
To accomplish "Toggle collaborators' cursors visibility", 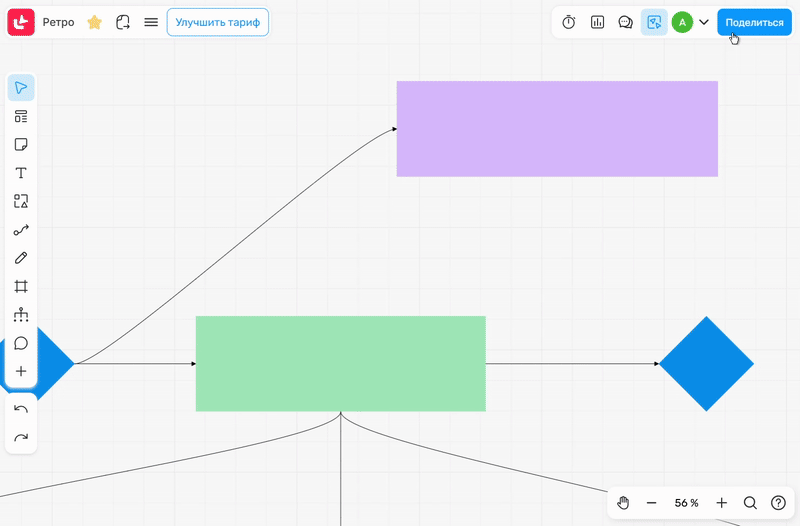I will (x=654, y=22).
